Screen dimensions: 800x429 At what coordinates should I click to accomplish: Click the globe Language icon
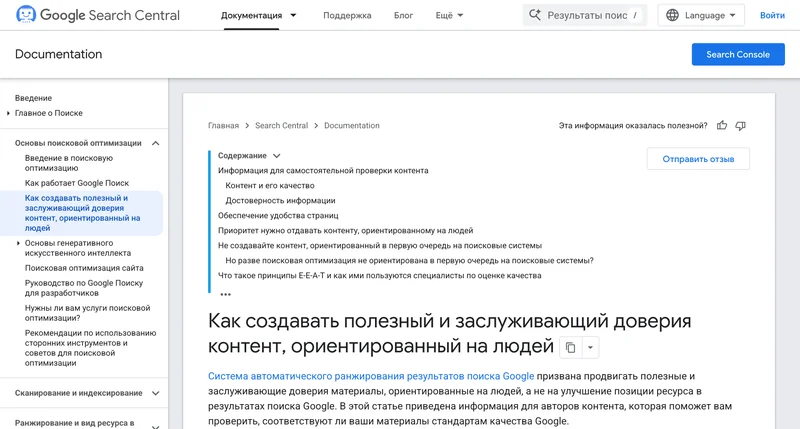pos(672,15)
